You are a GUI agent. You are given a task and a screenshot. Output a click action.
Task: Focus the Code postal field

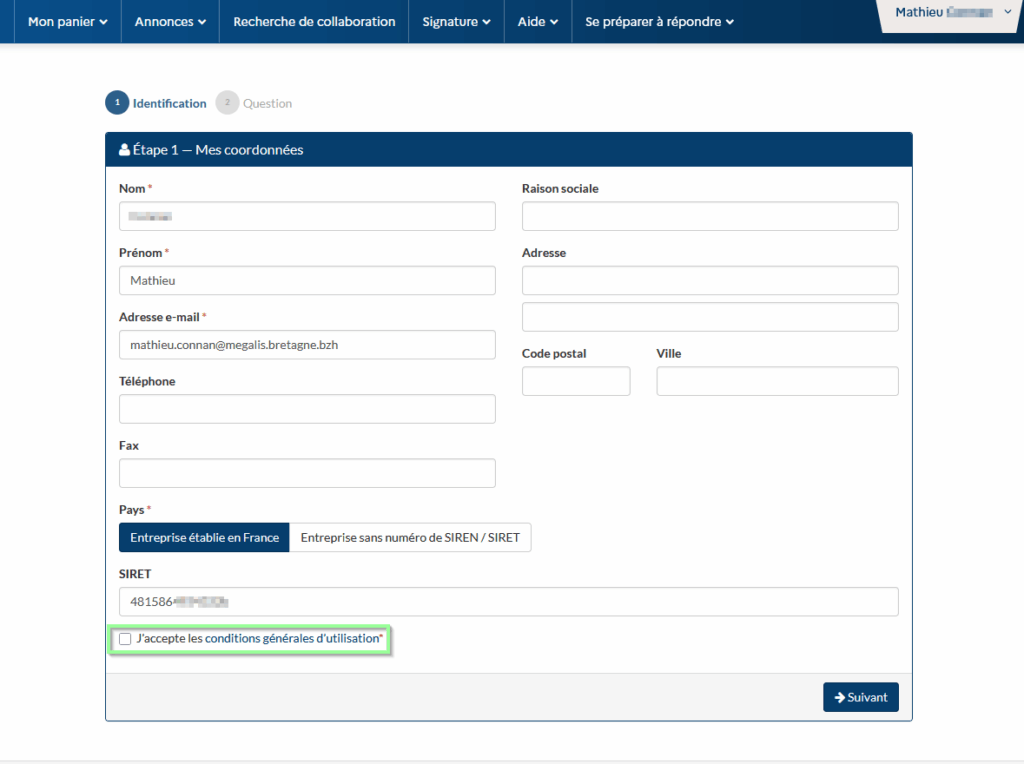(576, 381)
